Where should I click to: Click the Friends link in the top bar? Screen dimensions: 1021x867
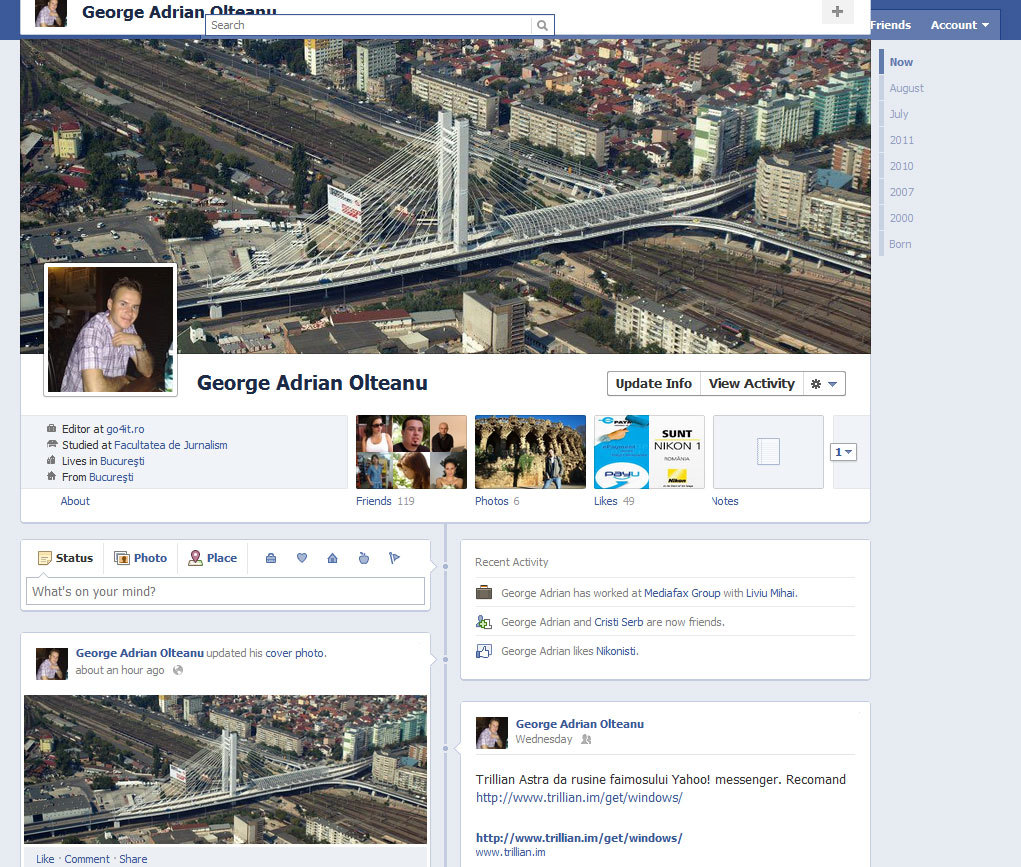(890, 25)
